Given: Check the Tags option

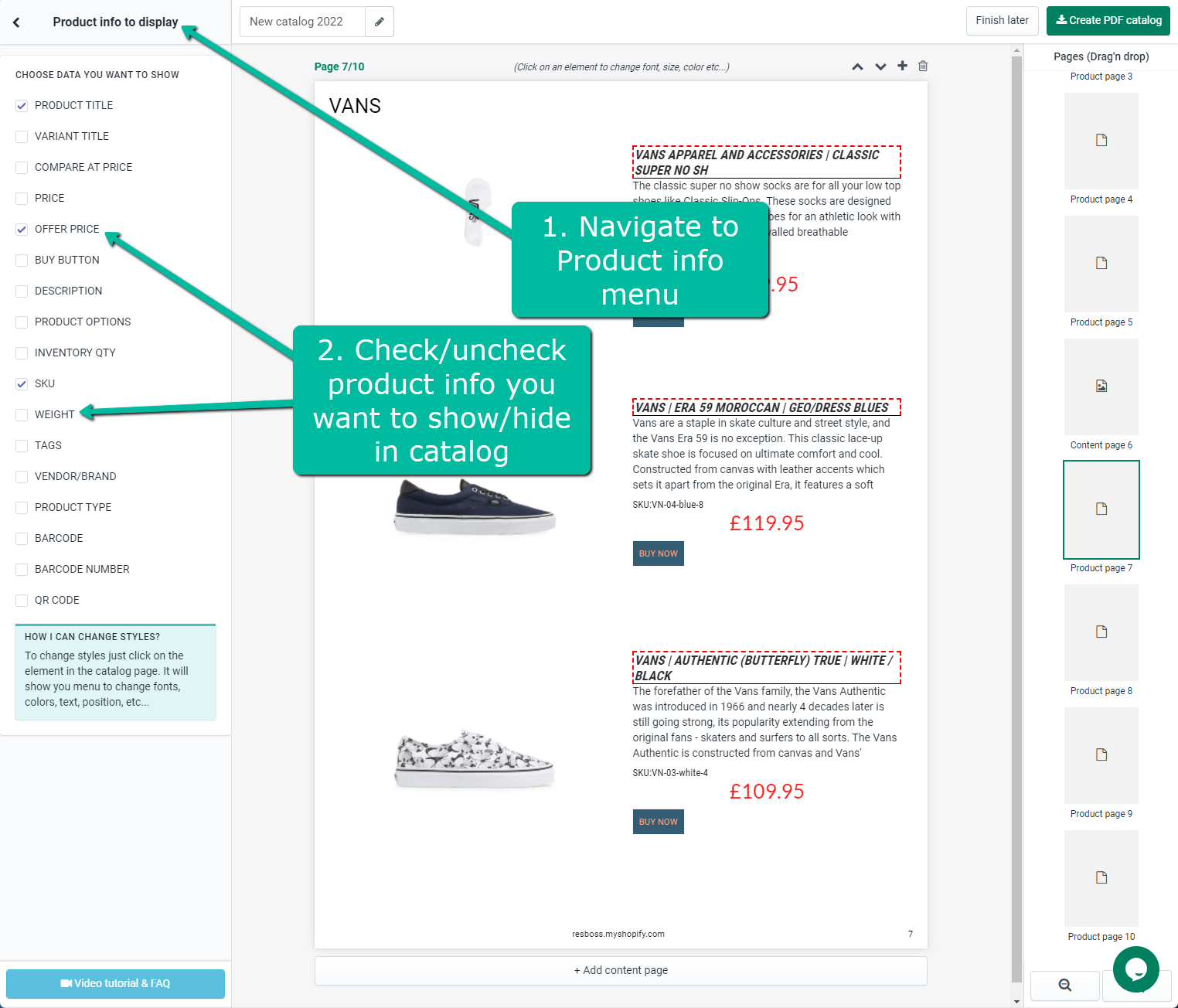Looking at the screenshot, I should [x=22, y=446].
